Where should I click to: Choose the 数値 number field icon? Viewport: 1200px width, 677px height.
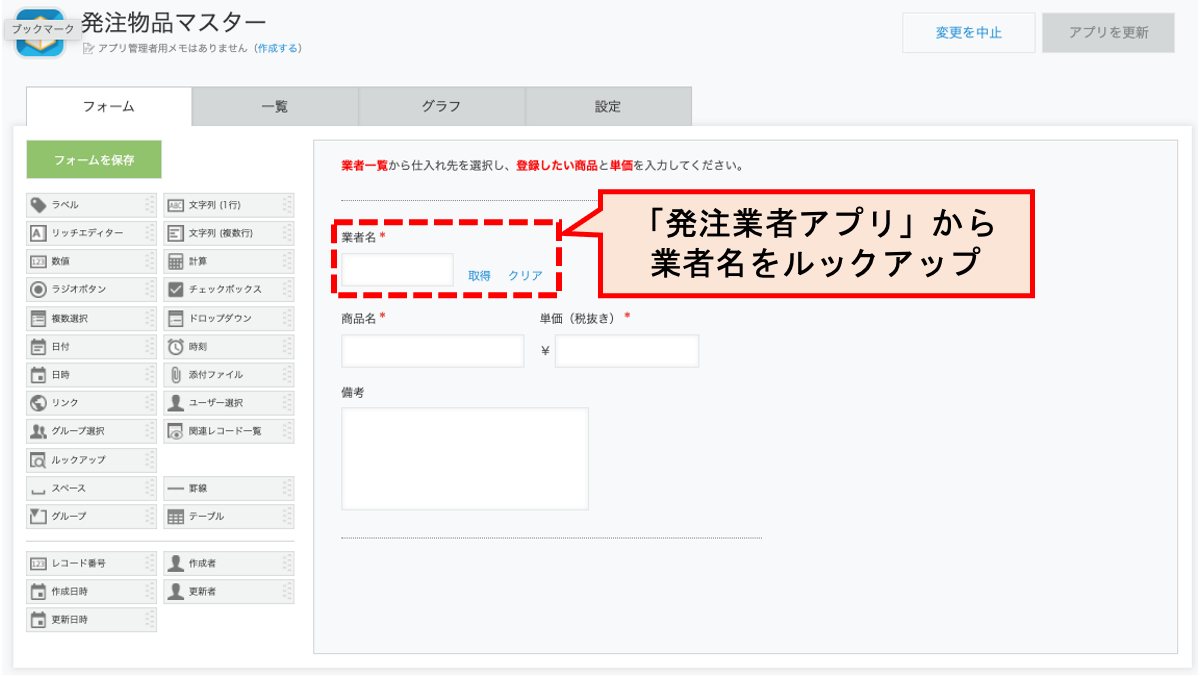pos(38,262)
